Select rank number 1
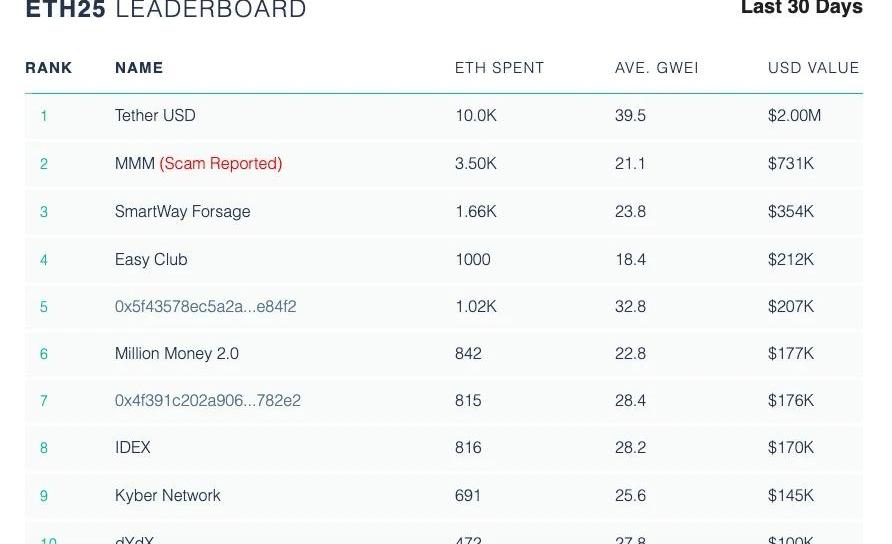Image resolution: width=892 pixels, height=544 pixels. point(44,116)
